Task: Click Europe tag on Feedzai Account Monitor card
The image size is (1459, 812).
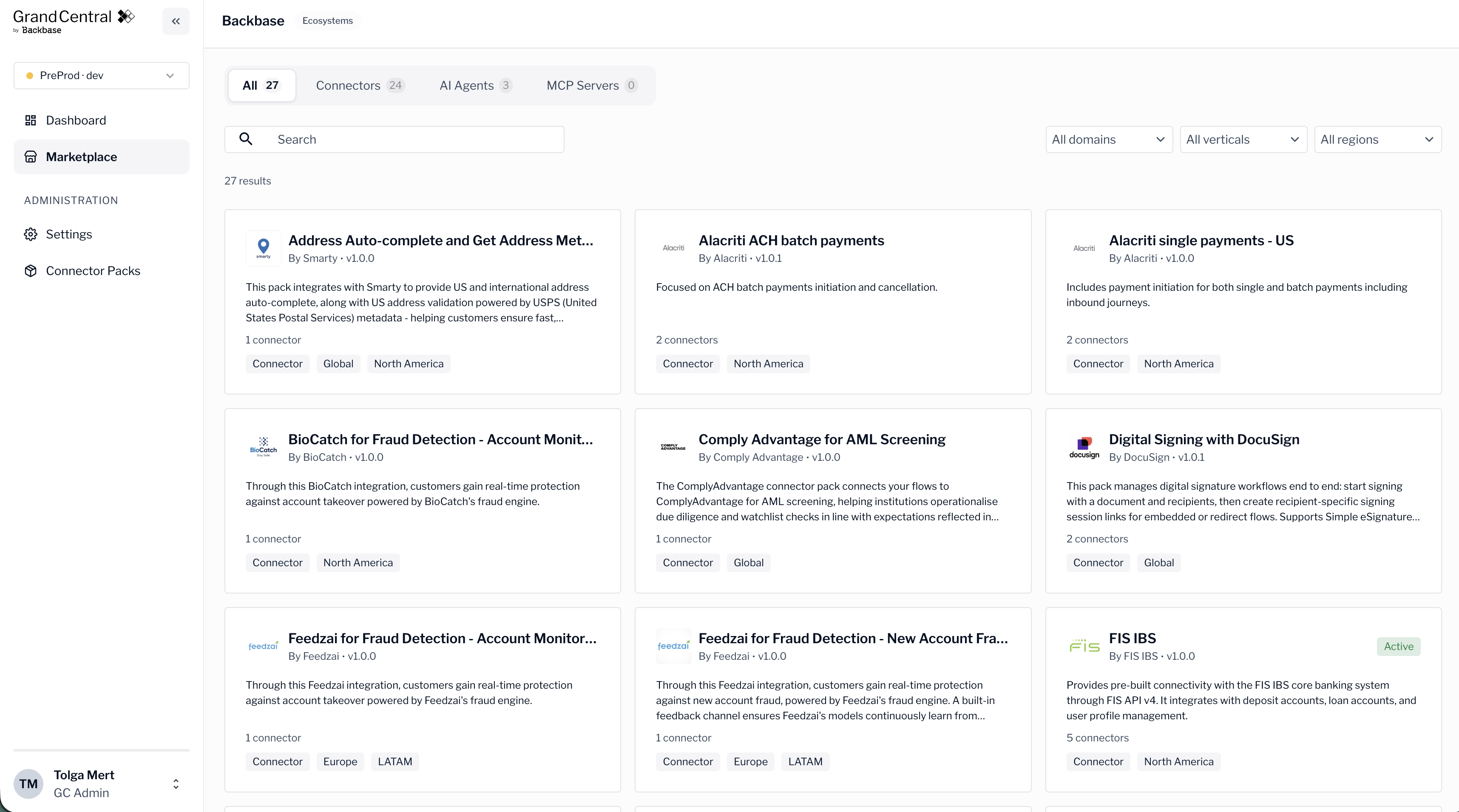Action: tap(340, 761)
